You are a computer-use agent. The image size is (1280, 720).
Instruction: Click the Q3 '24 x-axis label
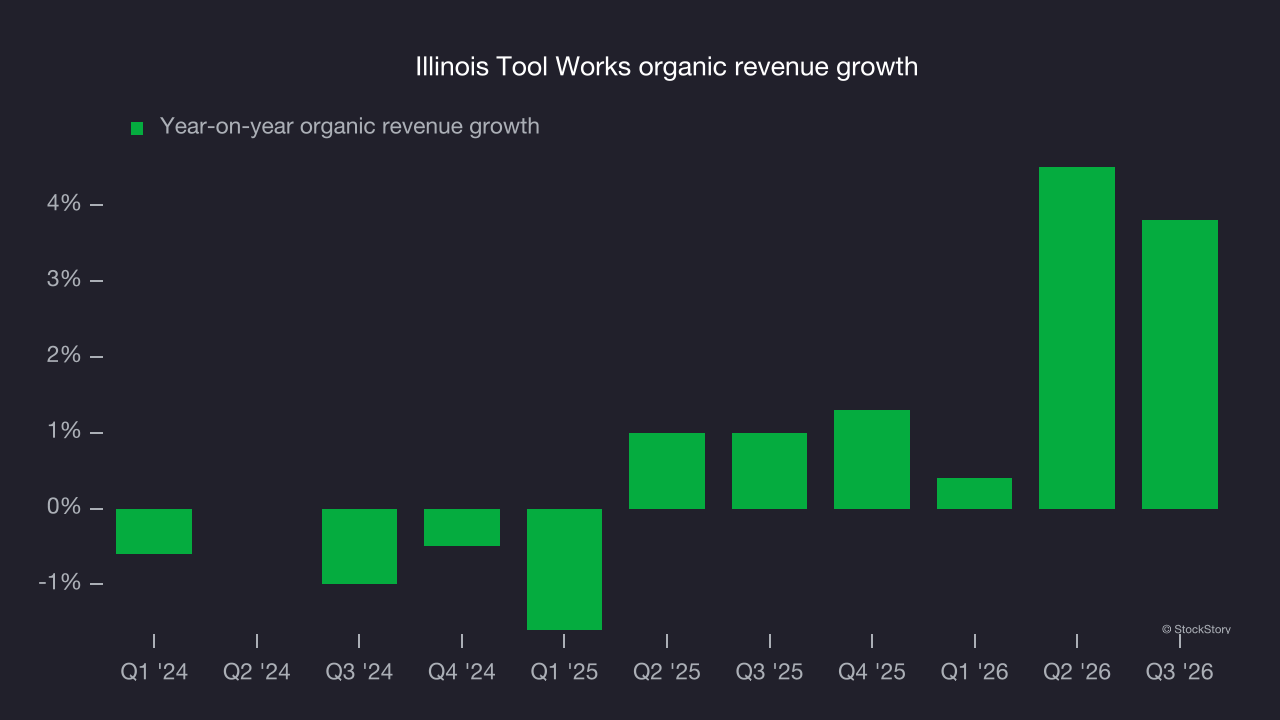coord(359,672)
